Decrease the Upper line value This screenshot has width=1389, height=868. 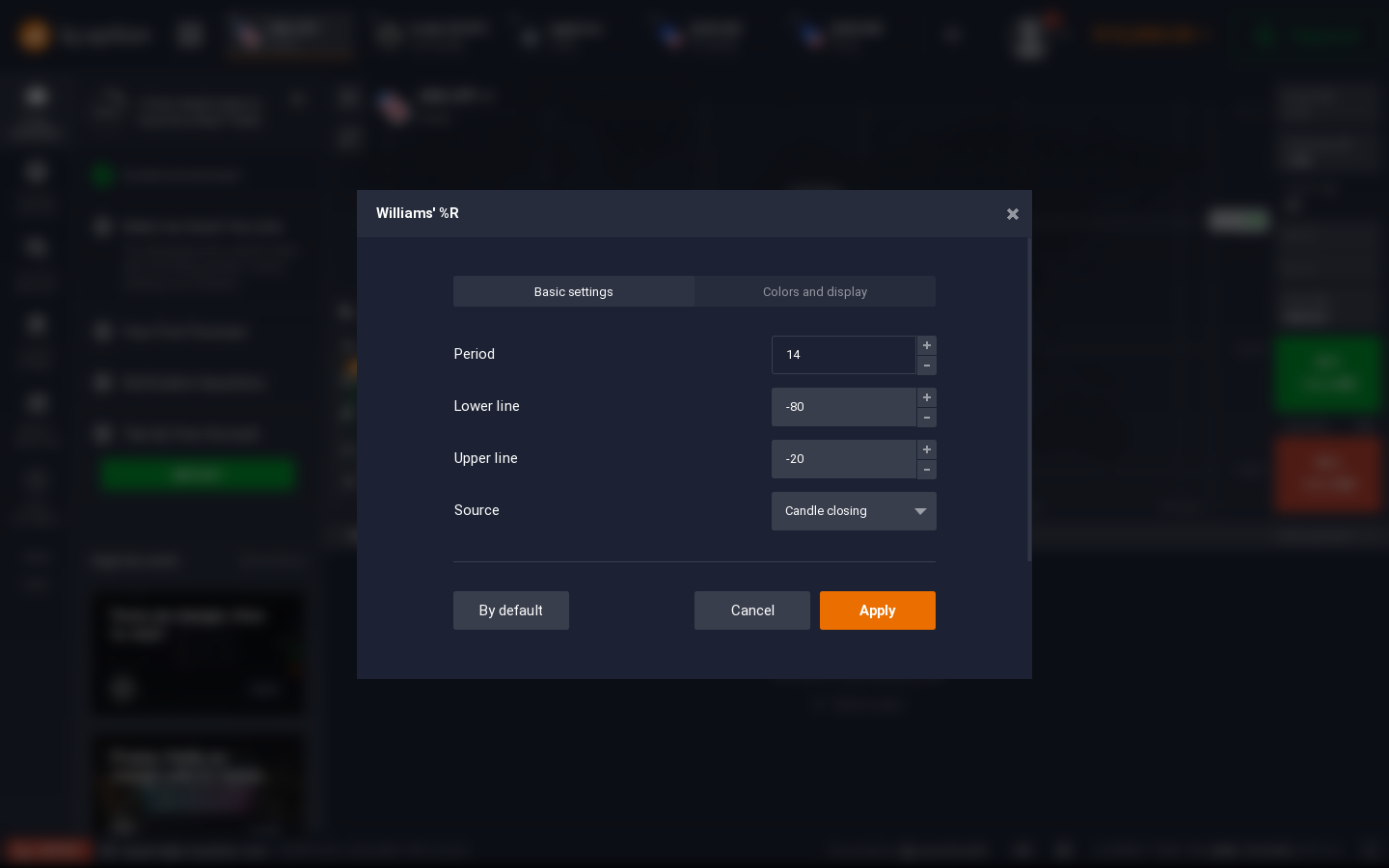coord(927,470)
